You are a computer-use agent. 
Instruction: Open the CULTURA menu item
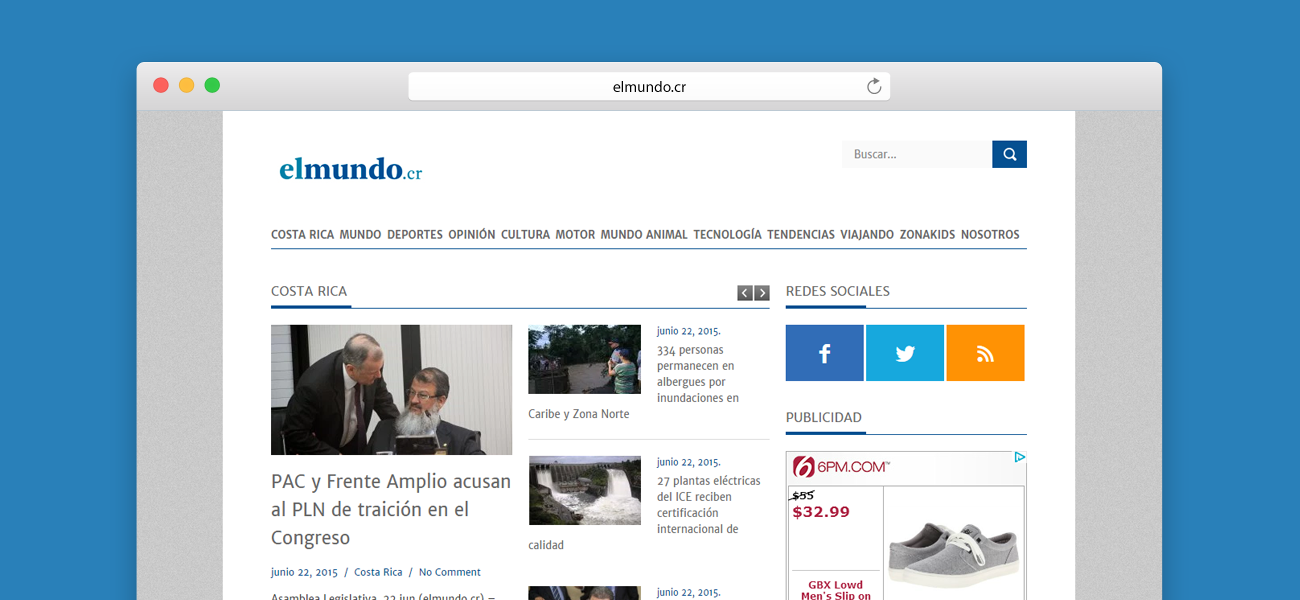tap(525, 235)
